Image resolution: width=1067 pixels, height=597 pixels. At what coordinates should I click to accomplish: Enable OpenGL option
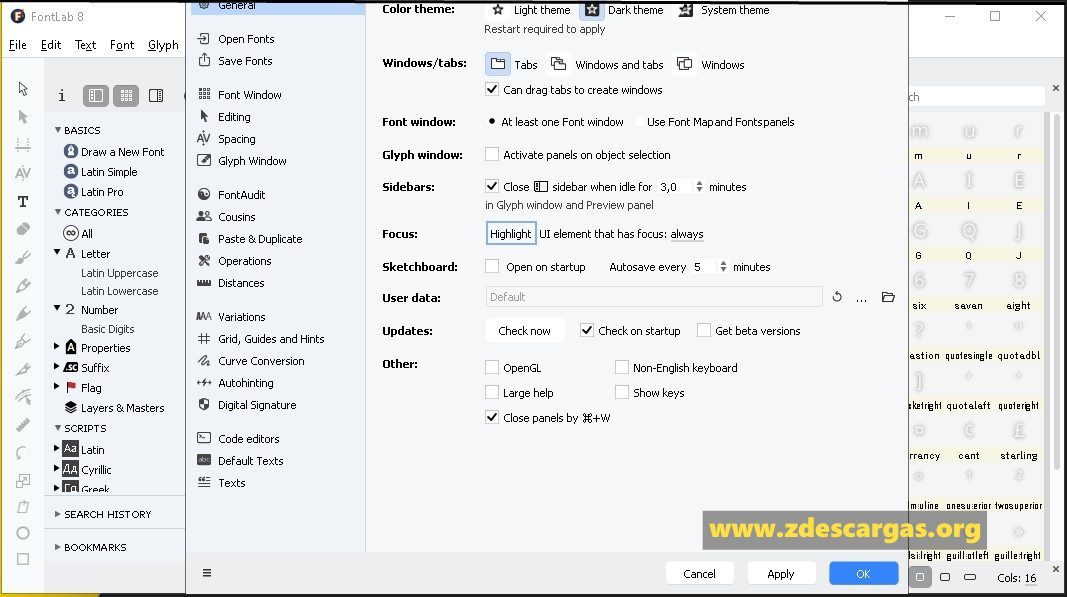click(492, 367)
